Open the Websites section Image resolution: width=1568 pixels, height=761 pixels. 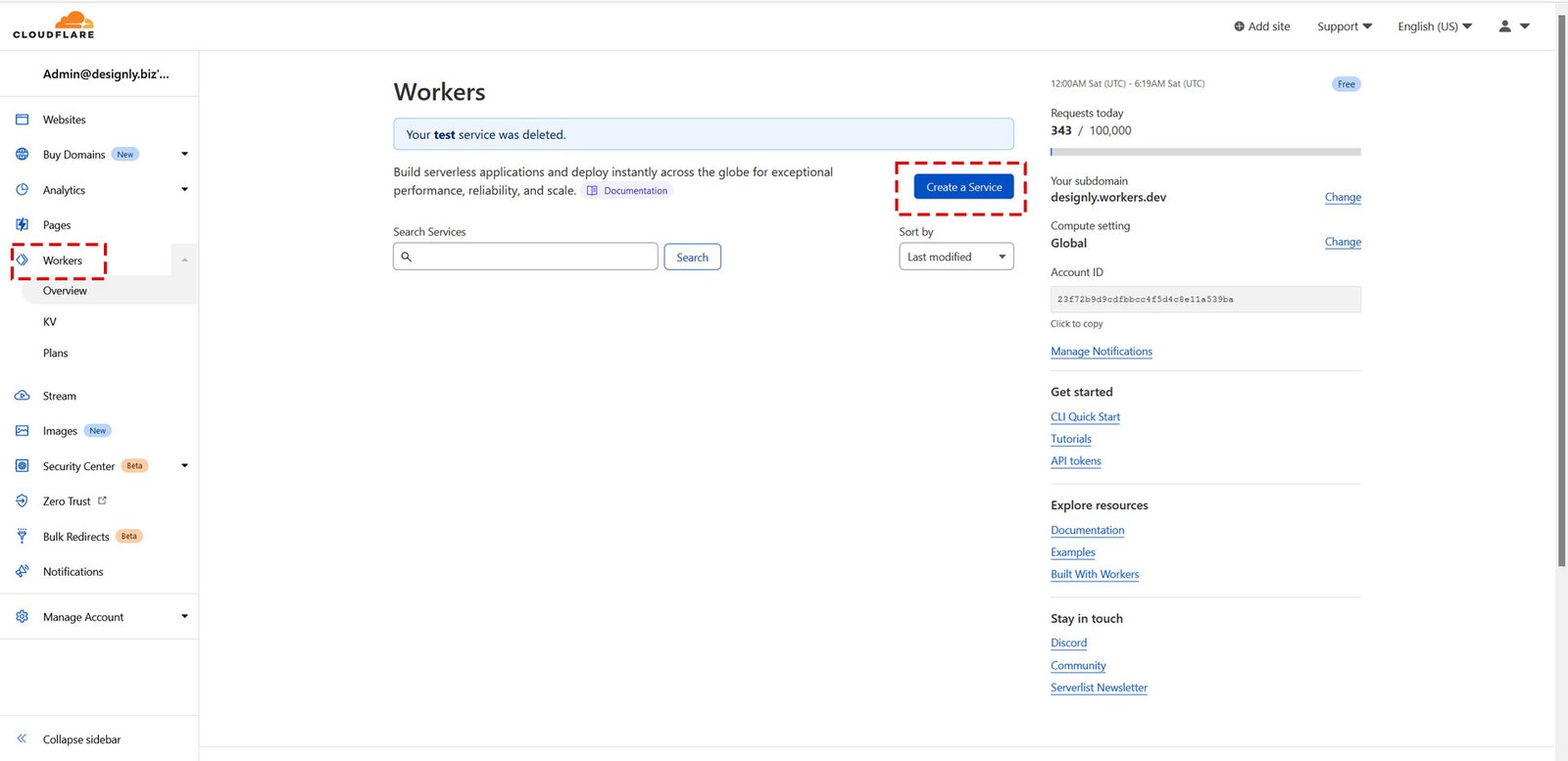click(x=65, y=119)
